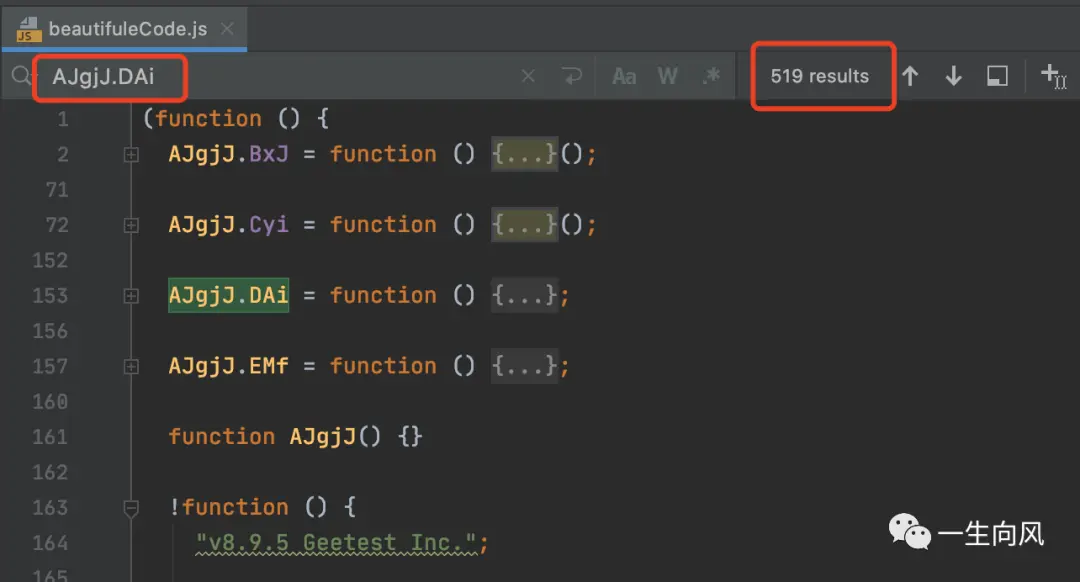The height and width of the screenshot is (582, 1080).
Task: Toggle Regex search option
Action: (712, 76)
